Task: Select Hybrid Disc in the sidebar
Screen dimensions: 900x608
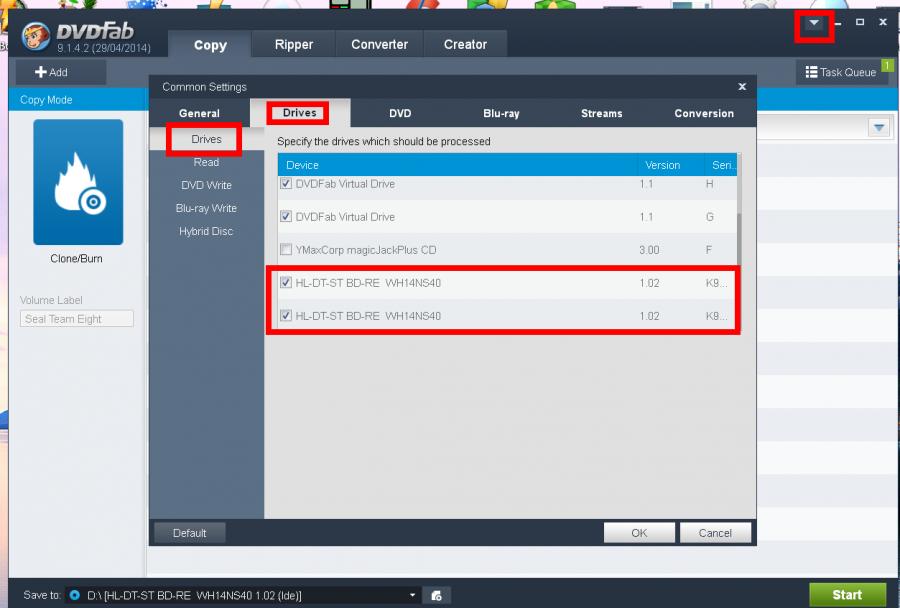Action: click(x=206, y=231)
